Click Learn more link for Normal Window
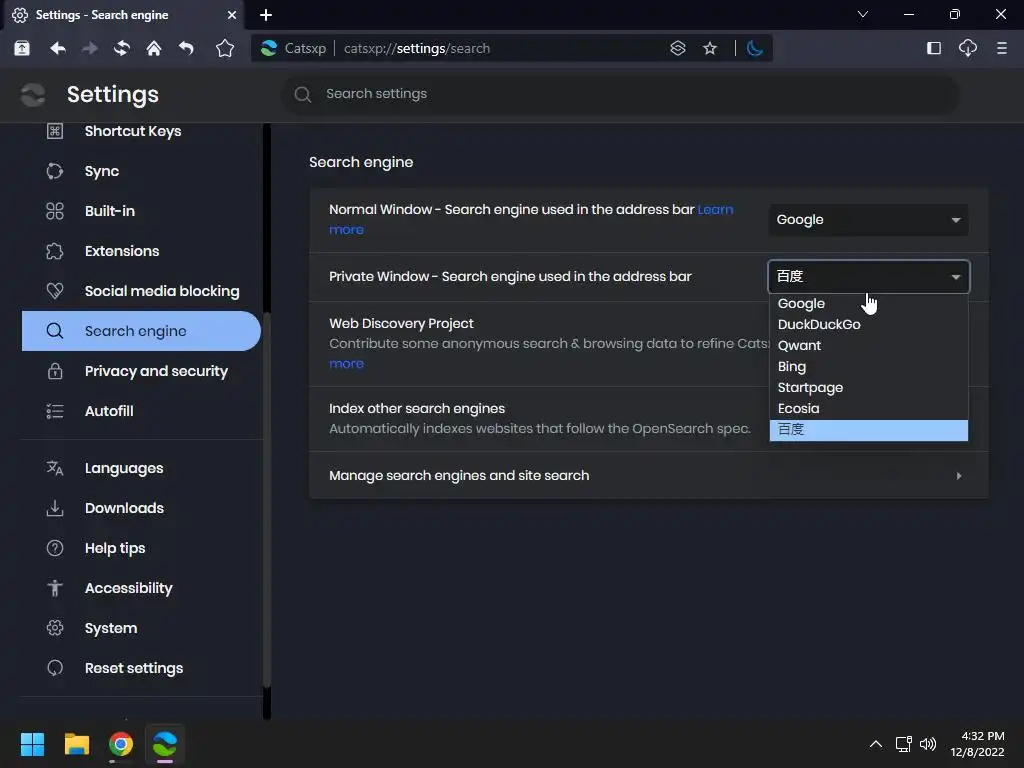Viewport: 1024px width, 768px height. click(x=715, y=210)
